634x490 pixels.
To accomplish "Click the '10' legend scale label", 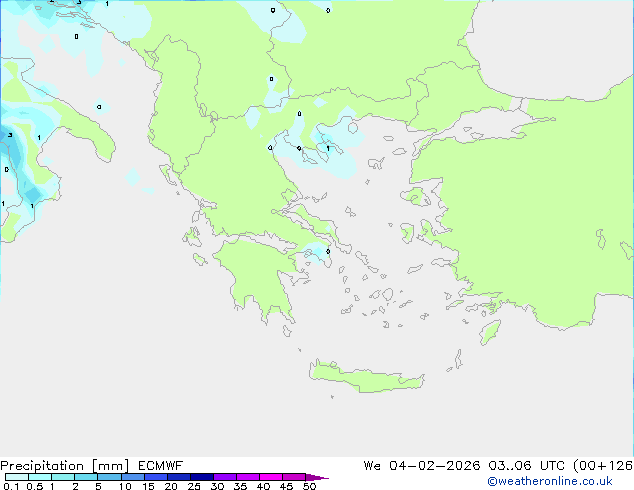I will [125, 486].
